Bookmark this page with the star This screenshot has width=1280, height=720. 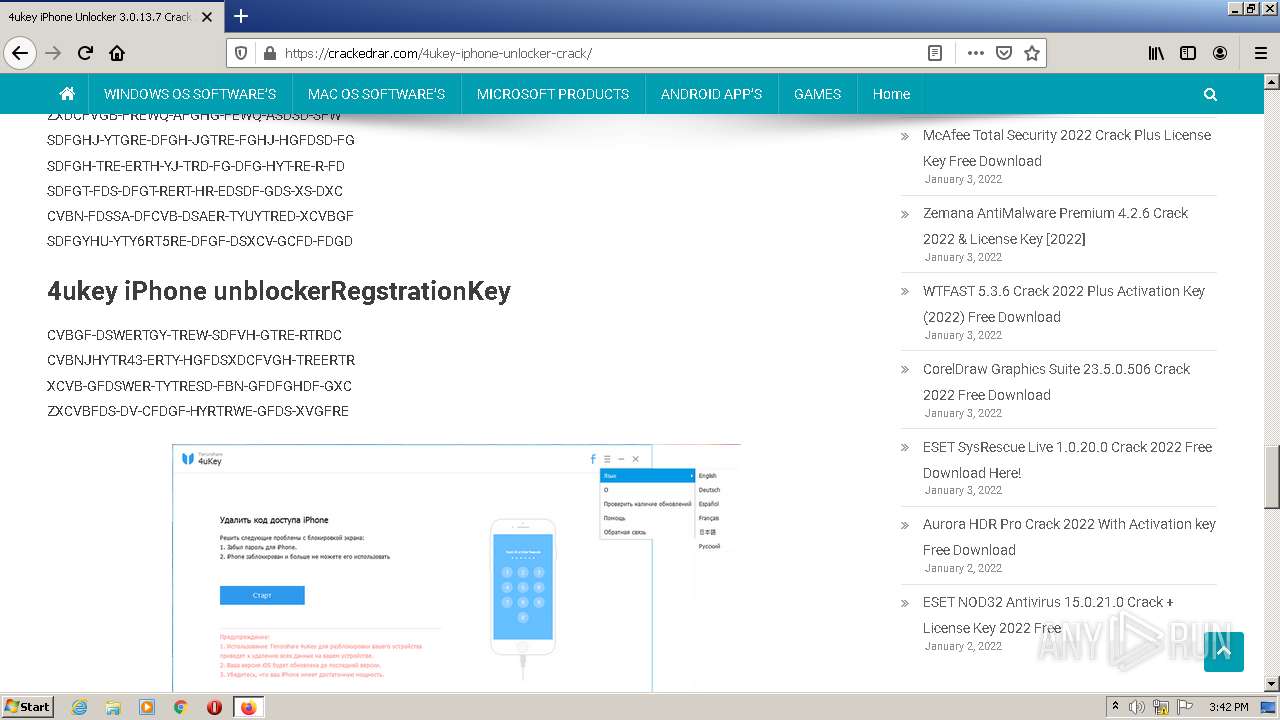[x=1032, y=53]
